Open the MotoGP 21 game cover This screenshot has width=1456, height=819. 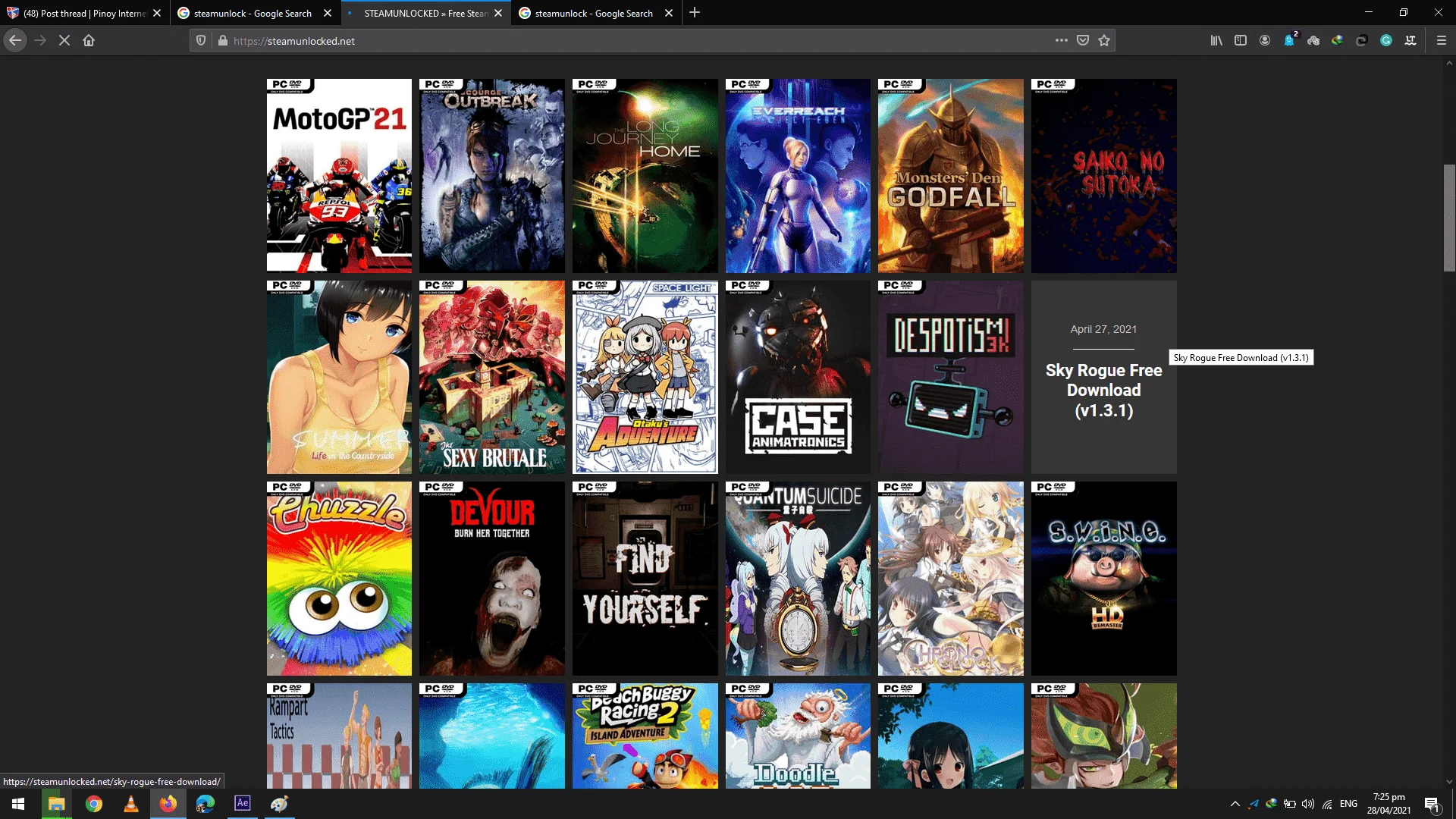[339, 176]
